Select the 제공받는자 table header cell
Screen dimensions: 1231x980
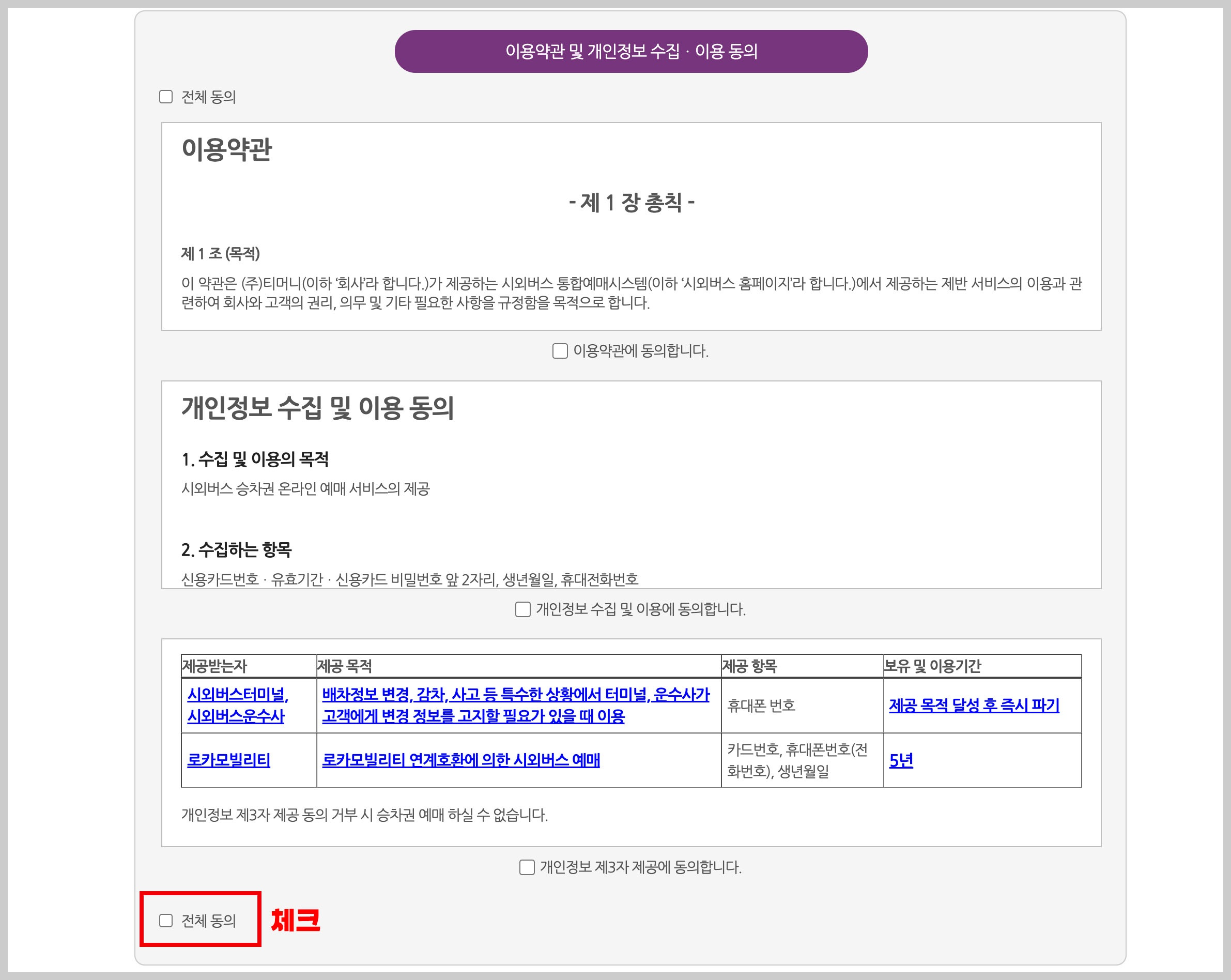(217, 667)
